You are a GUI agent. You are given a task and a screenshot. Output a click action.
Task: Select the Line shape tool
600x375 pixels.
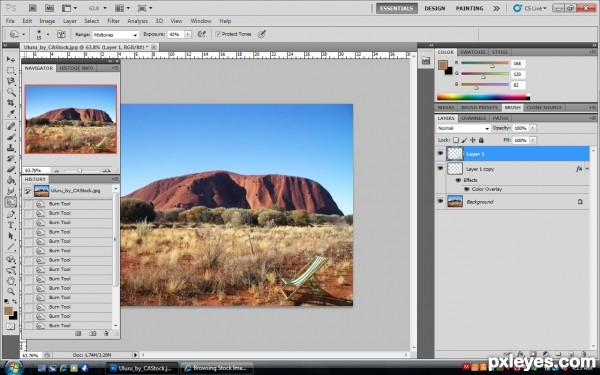pyautogui.click(x=11, y=246)
